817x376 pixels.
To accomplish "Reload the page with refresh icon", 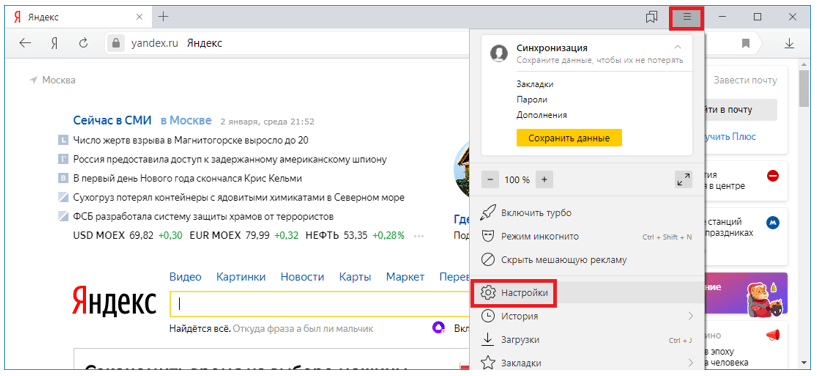I will click(83, 43).
